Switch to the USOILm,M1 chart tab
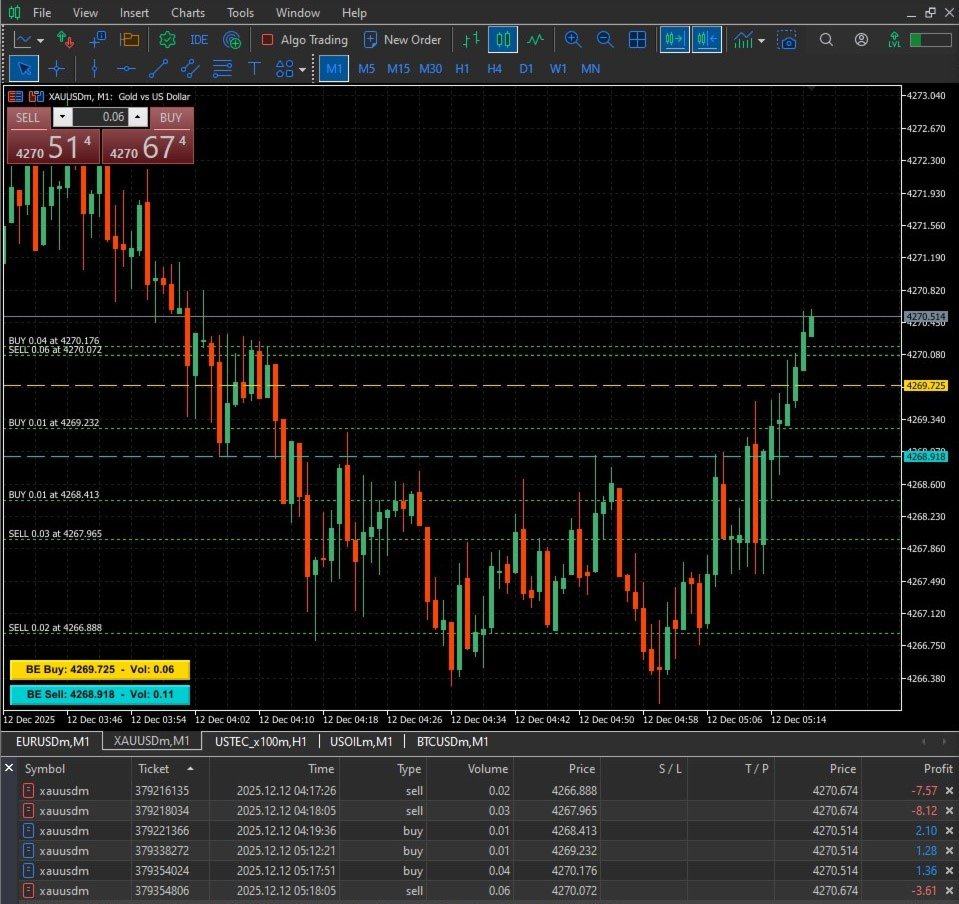The height and width of the screenshot is (904, 959). [361, 741]
